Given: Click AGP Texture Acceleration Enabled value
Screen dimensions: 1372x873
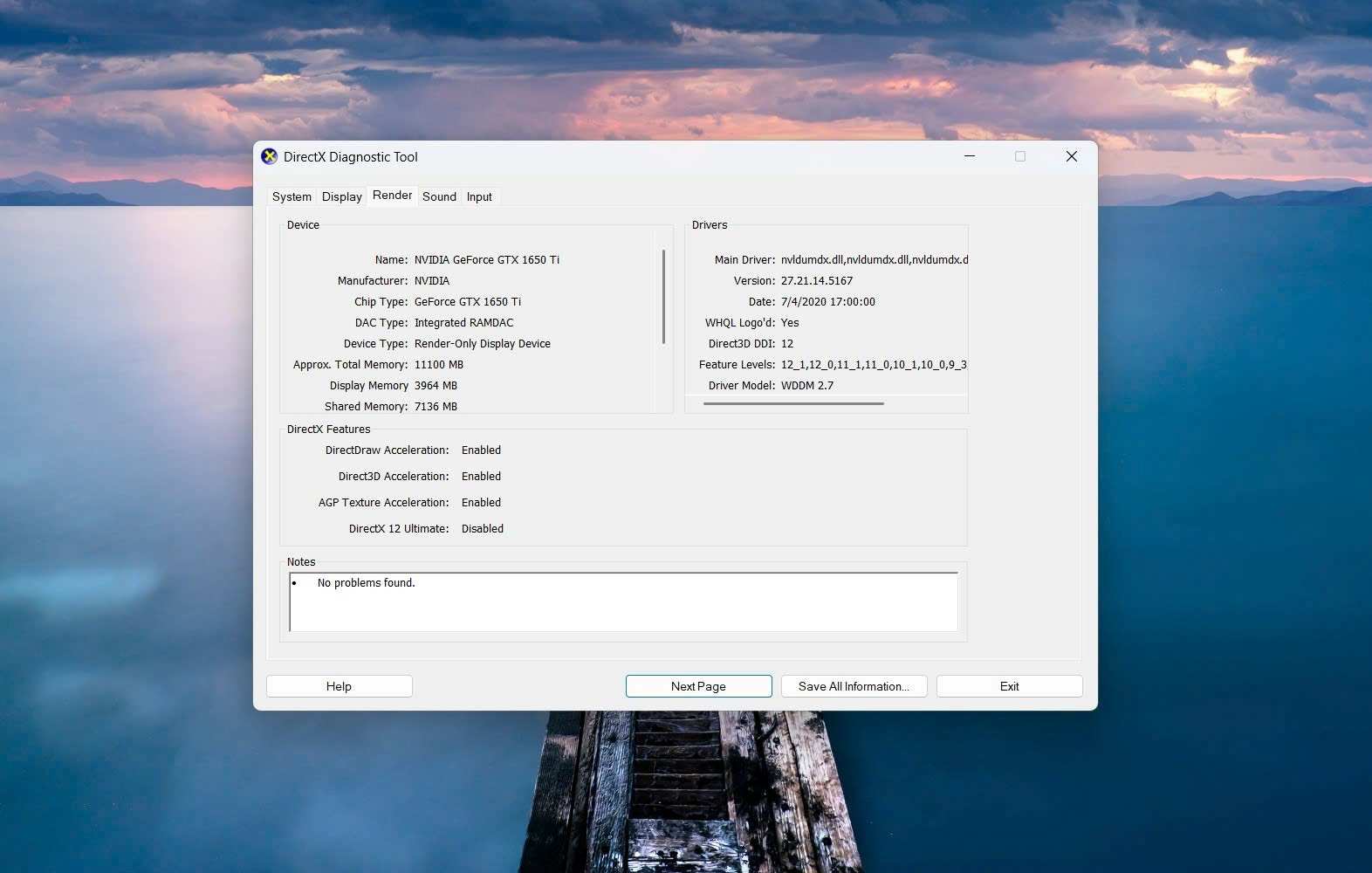Looking at the screenshot, I should tap(481, 503).
